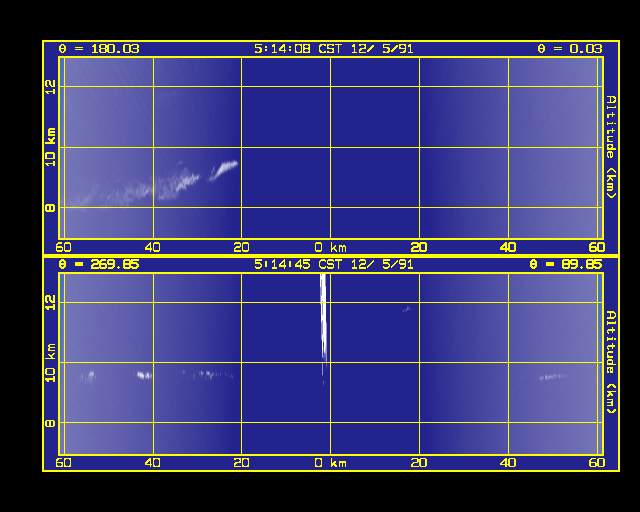Select the upper panel's Altitude (km) axis title
The width and height of the screenshot is (640, 512).
(x=611, y=147)
